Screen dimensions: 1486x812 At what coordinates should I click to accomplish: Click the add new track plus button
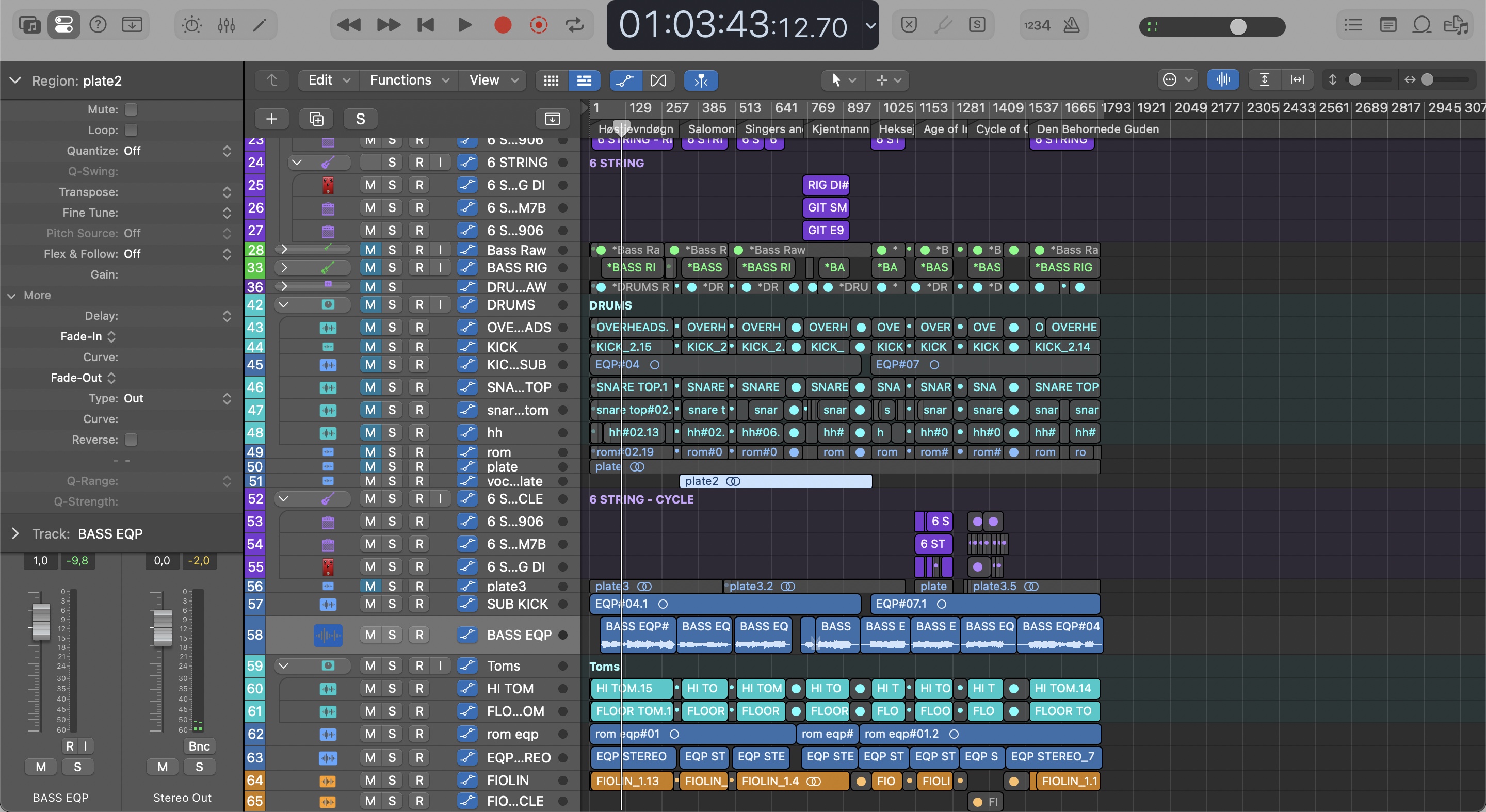271,119
